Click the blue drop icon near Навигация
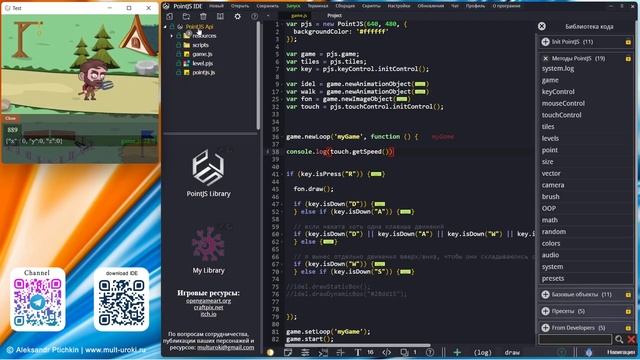 pos(589,352)
